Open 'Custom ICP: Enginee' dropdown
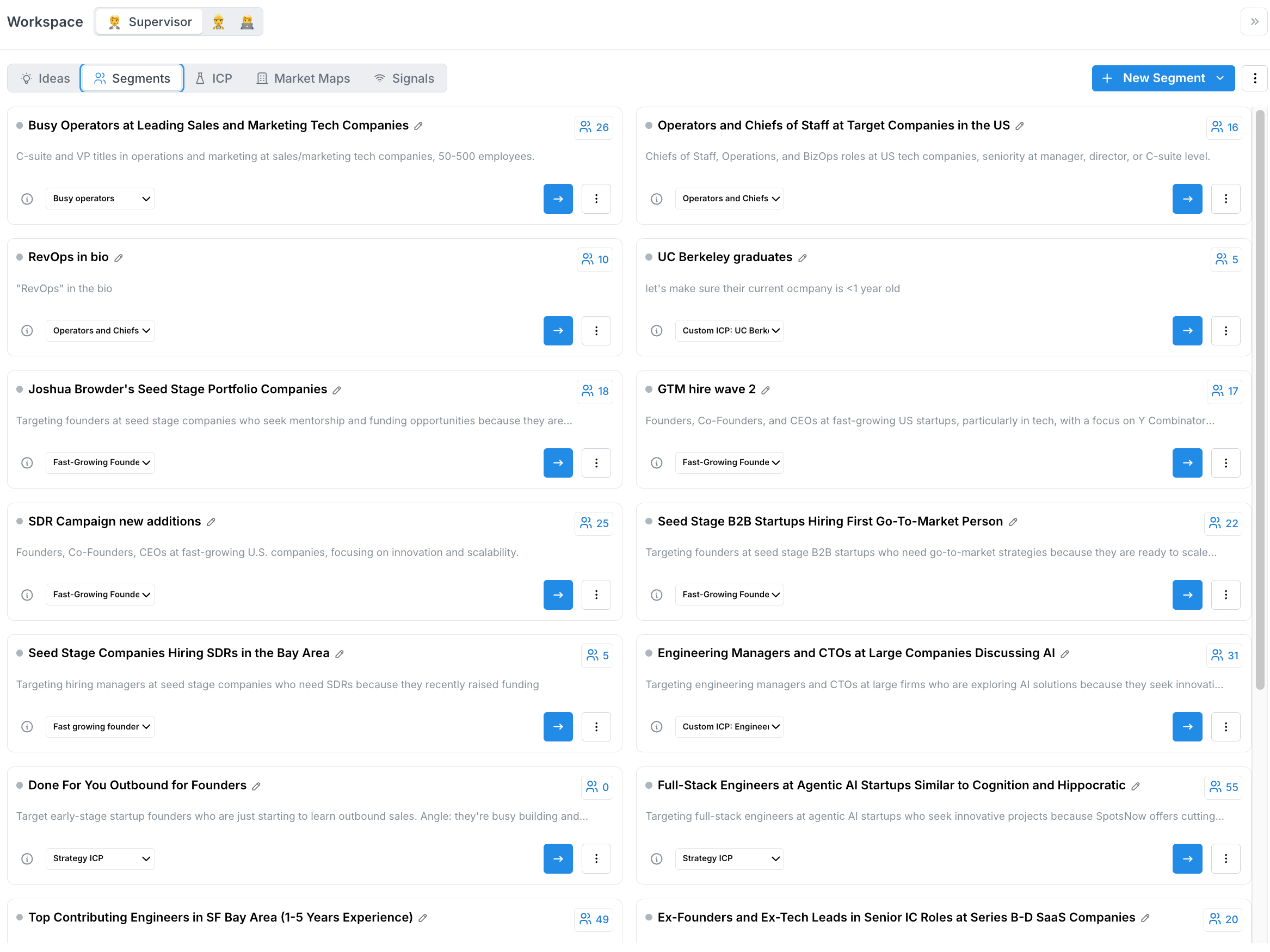 [729, 726]
